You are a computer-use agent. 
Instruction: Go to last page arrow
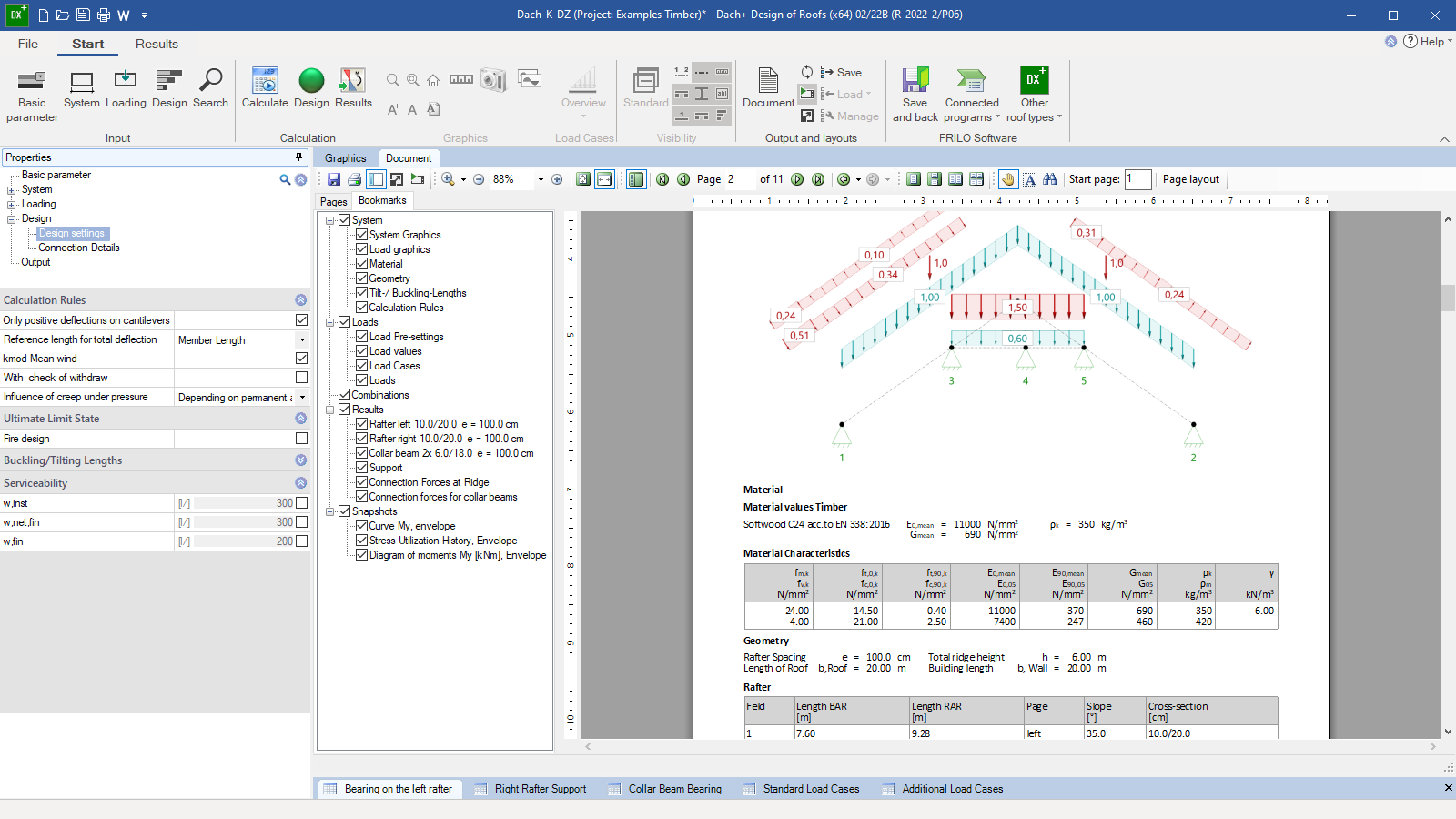(818, 179)
